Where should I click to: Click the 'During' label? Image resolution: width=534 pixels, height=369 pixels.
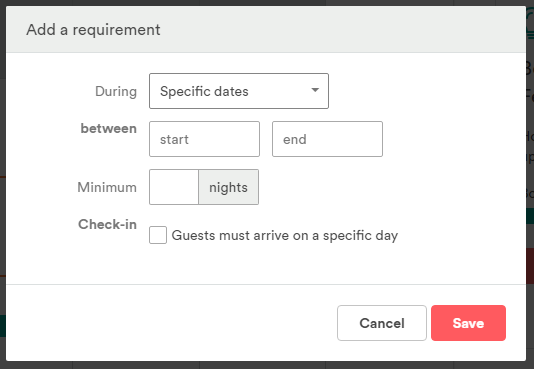tap(116, 91)
